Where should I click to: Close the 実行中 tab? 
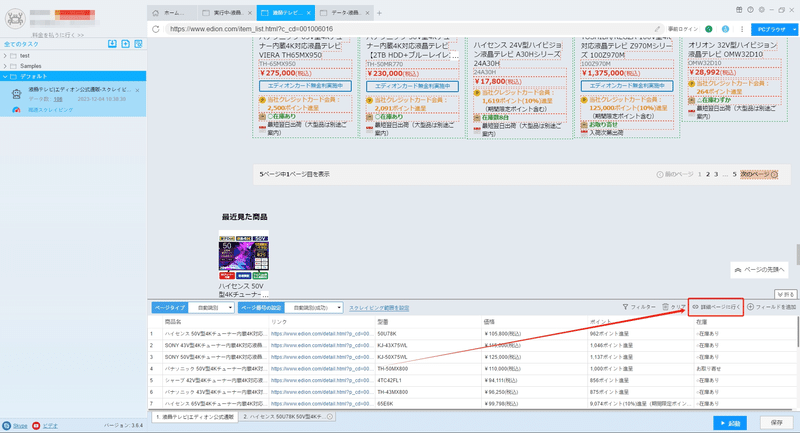[x=249, y=13]
